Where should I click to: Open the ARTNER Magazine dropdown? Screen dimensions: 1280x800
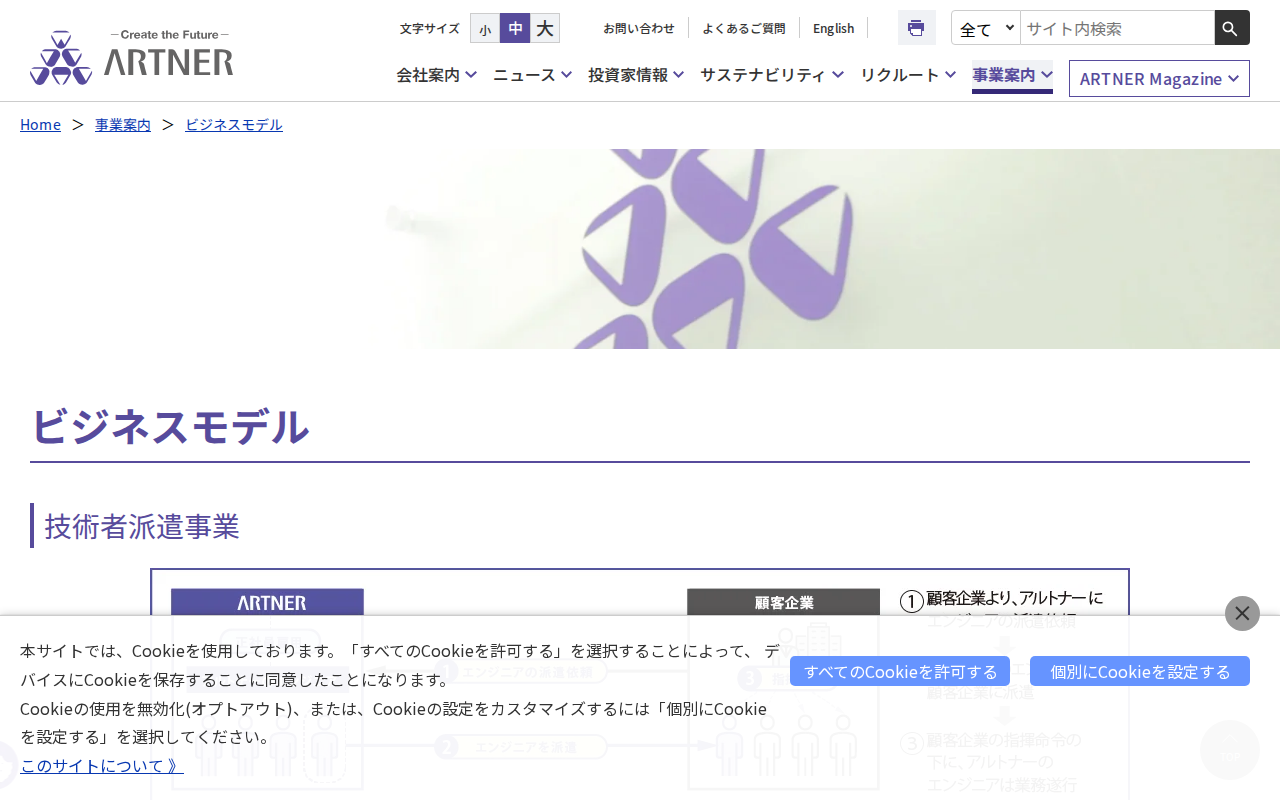pyautogui.click(x=1159, y=78)
